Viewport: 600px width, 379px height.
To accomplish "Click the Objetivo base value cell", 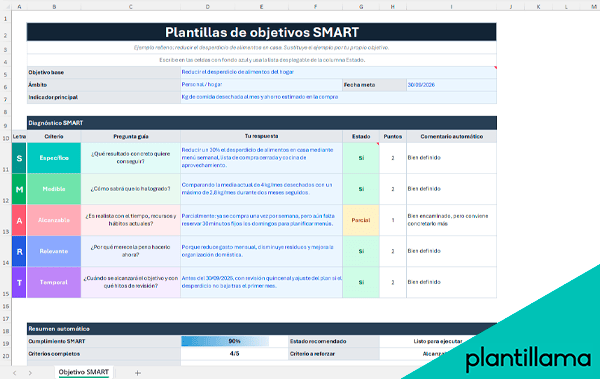I will [x=338, y=72].
